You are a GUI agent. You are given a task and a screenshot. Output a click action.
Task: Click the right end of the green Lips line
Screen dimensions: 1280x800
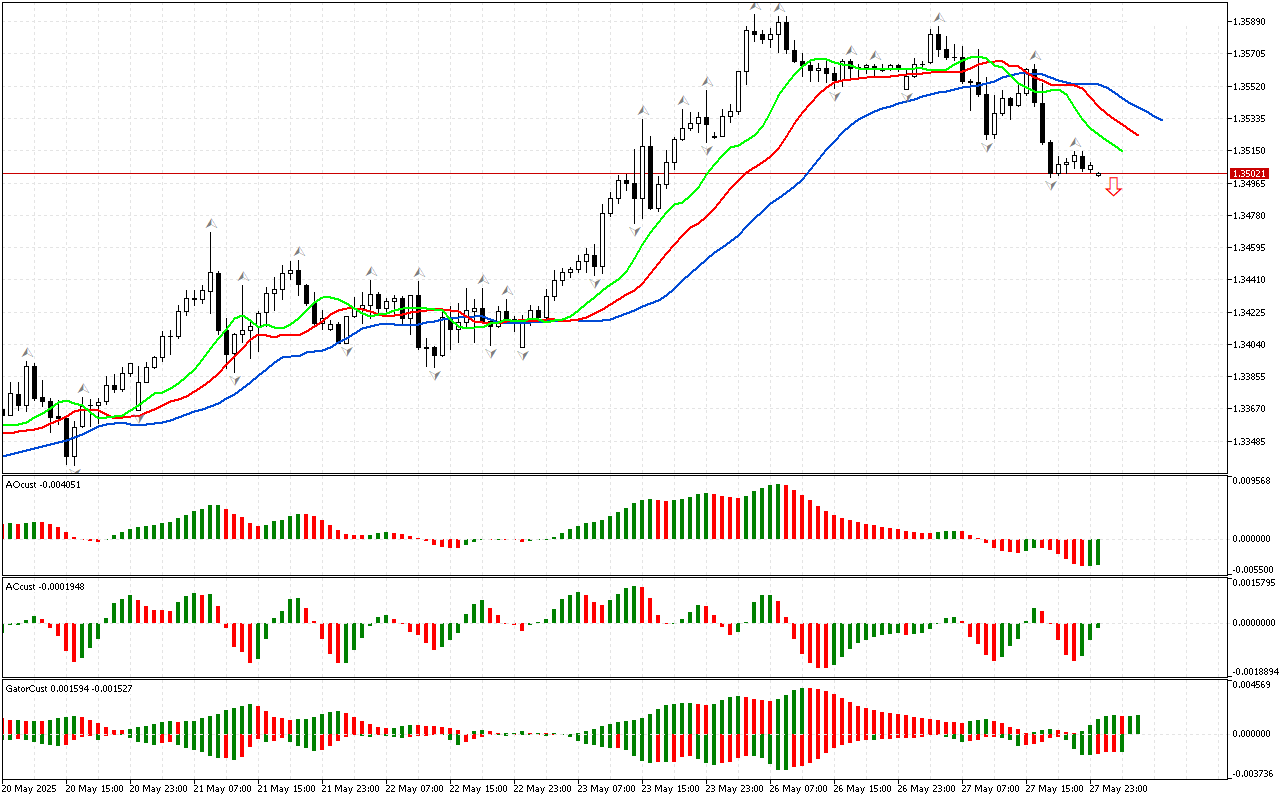click(1121, 151)
